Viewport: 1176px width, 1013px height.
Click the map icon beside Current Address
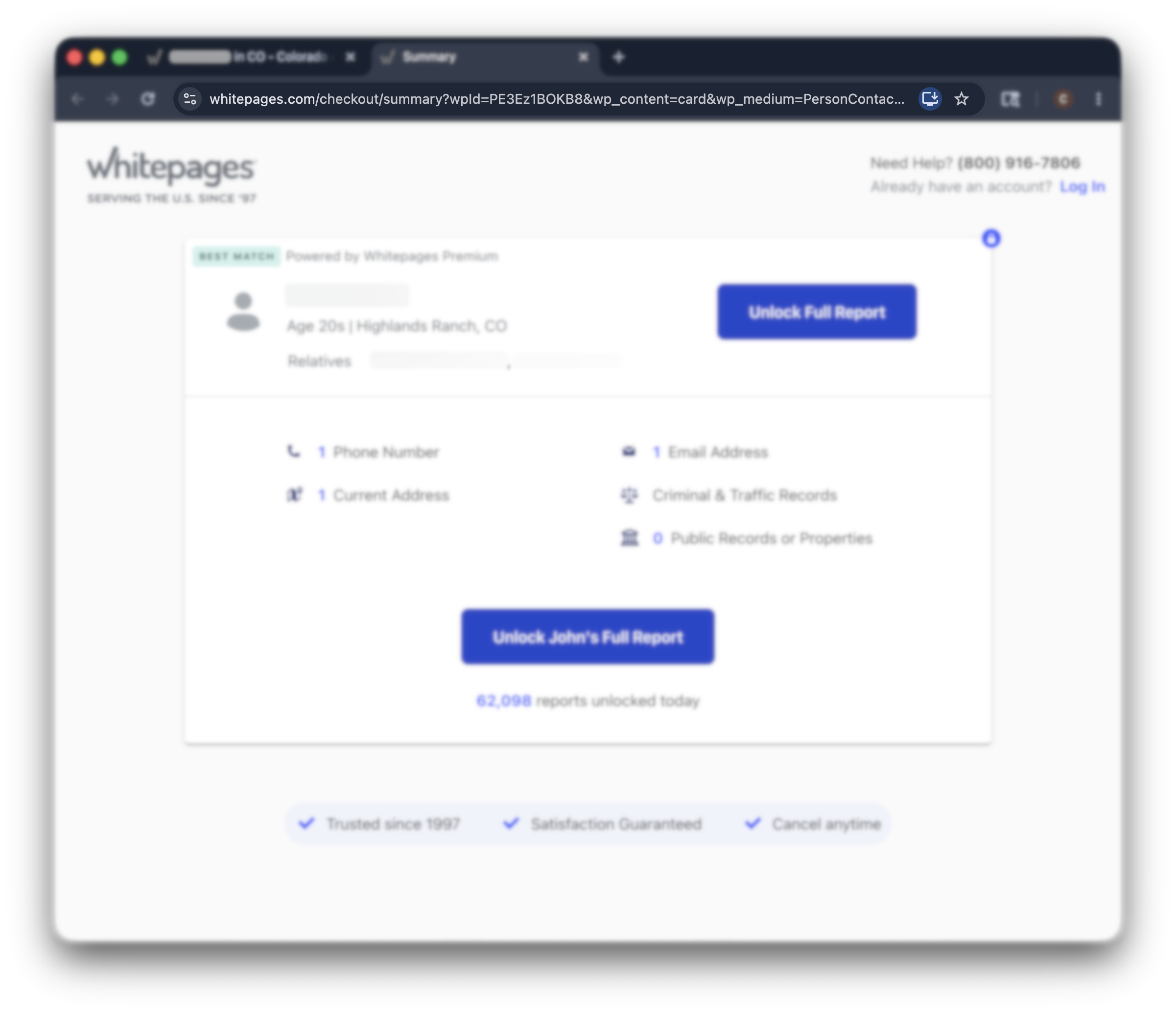point(295,495)
